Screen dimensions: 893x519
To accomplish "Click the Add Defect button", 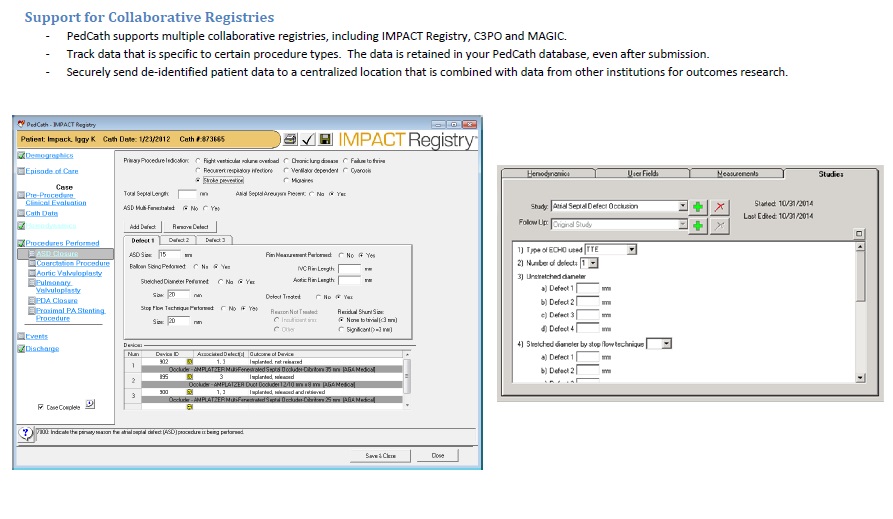I will [142, 227].
